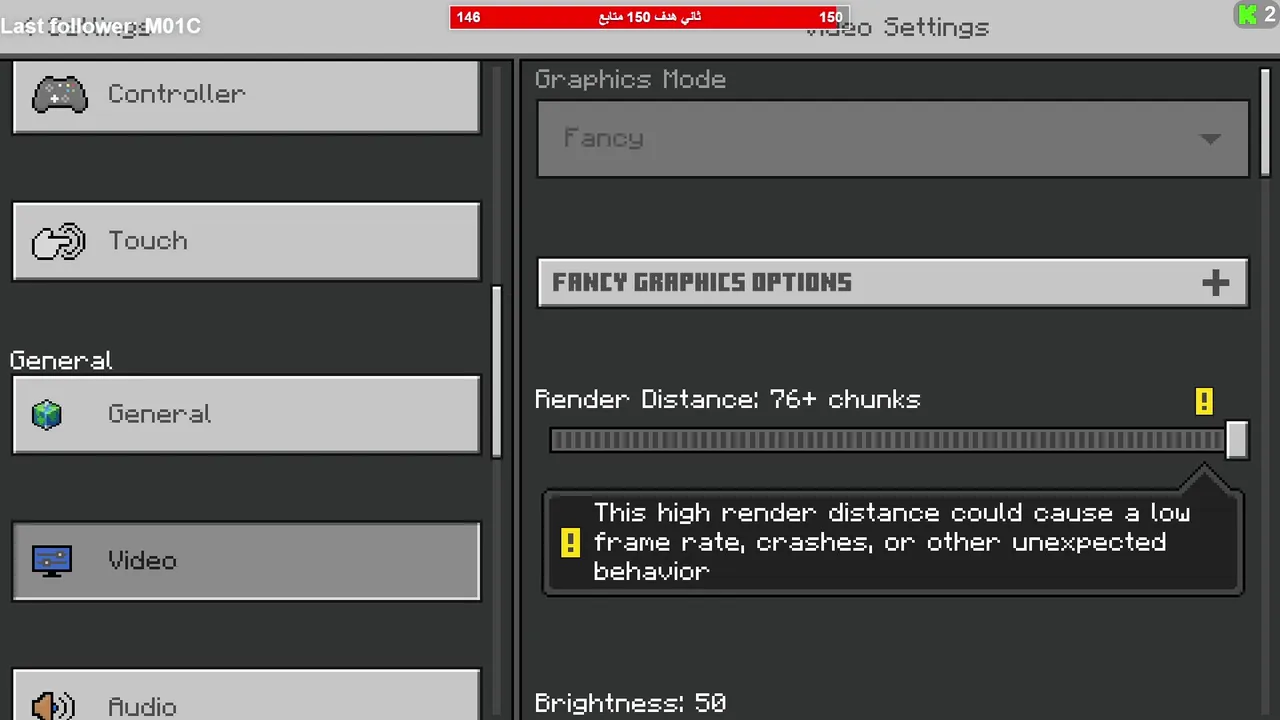Open the Graphics Mode Fancy dropdown
The height and width of the screenshot is (720, 1280).
(x=893, y=139)
